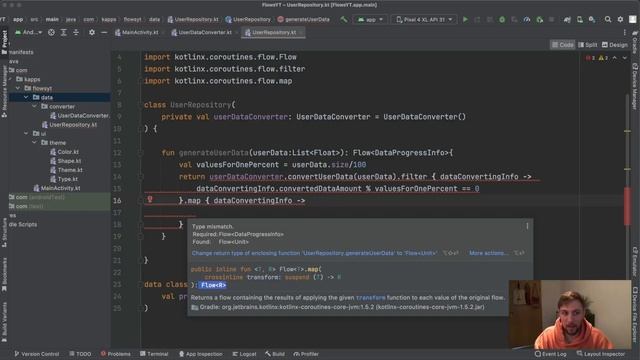
Task: Expand all icon in Project panel toolbar
Action: (x=64, y=32)
